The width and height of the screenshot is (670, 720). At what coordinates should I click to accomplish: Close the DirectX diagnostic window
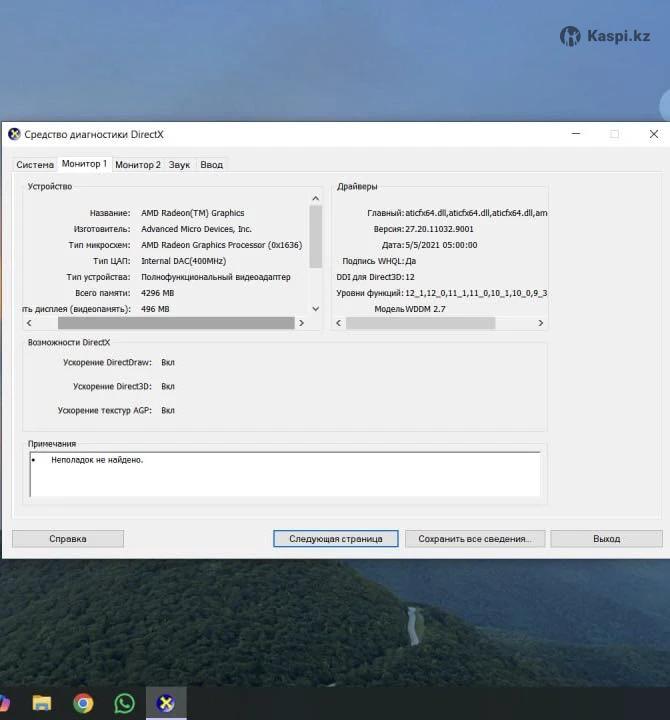pyautogui.click(x=654, y=134)
